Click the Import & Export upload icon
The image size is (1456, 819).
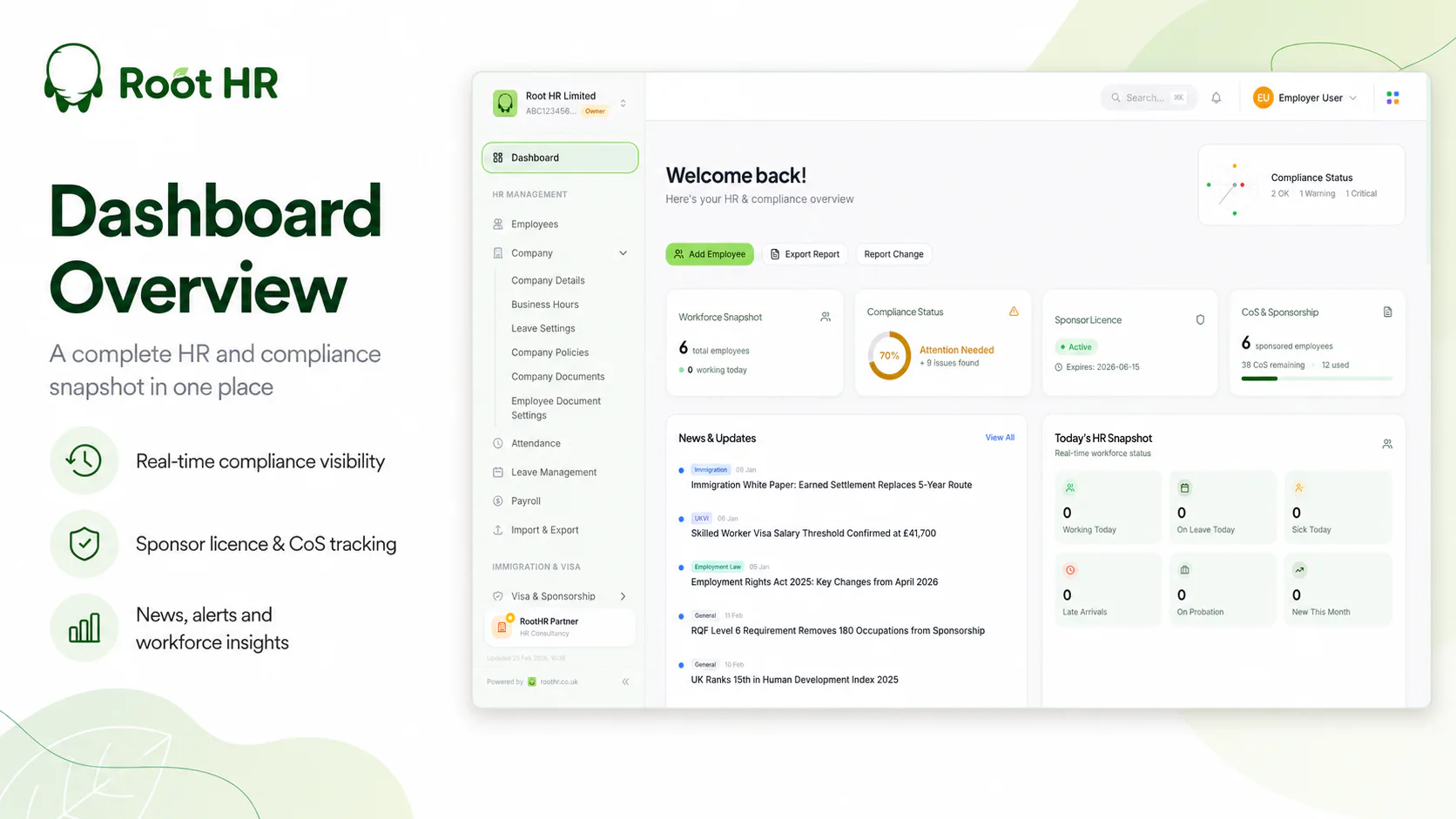[x=498, y=529]
